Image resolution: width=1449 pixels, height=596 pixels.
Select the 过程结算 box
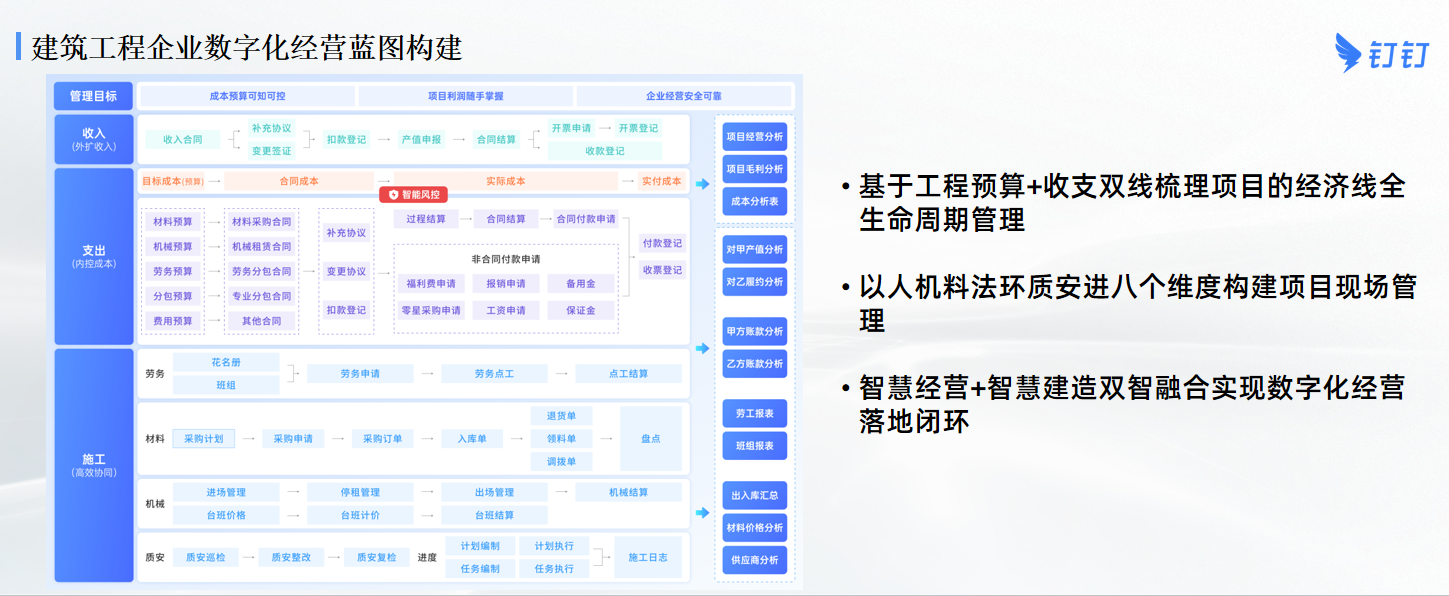425,219
